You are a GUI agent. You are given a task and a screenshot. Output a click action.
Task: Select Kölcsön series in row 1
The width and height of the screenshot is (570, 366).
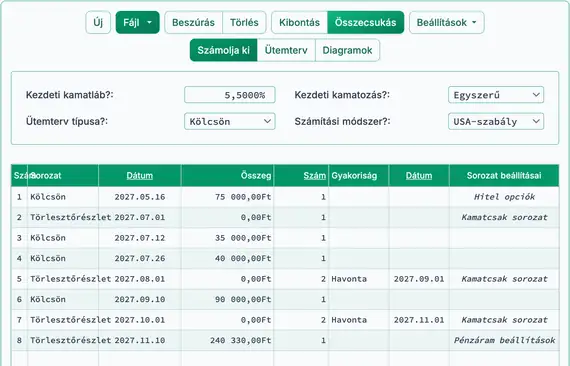(48, 197)
